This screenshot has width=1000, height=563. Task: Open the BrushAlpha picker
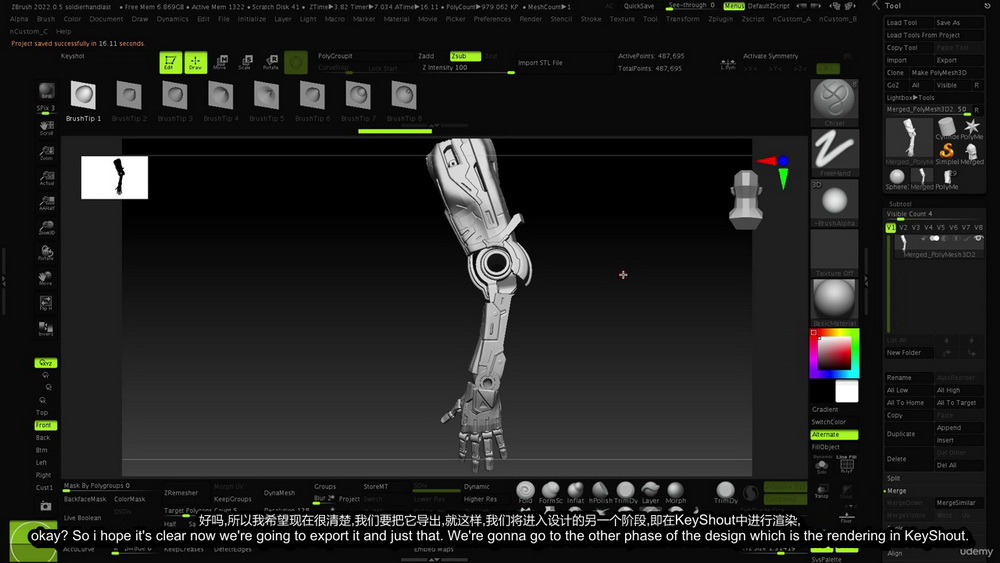(834, 203)
